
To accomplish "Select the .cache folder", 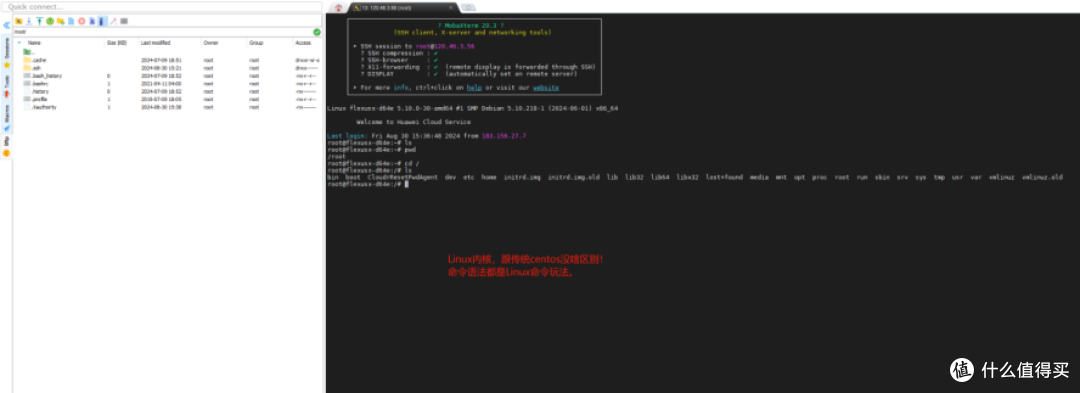I will [34, 60].
